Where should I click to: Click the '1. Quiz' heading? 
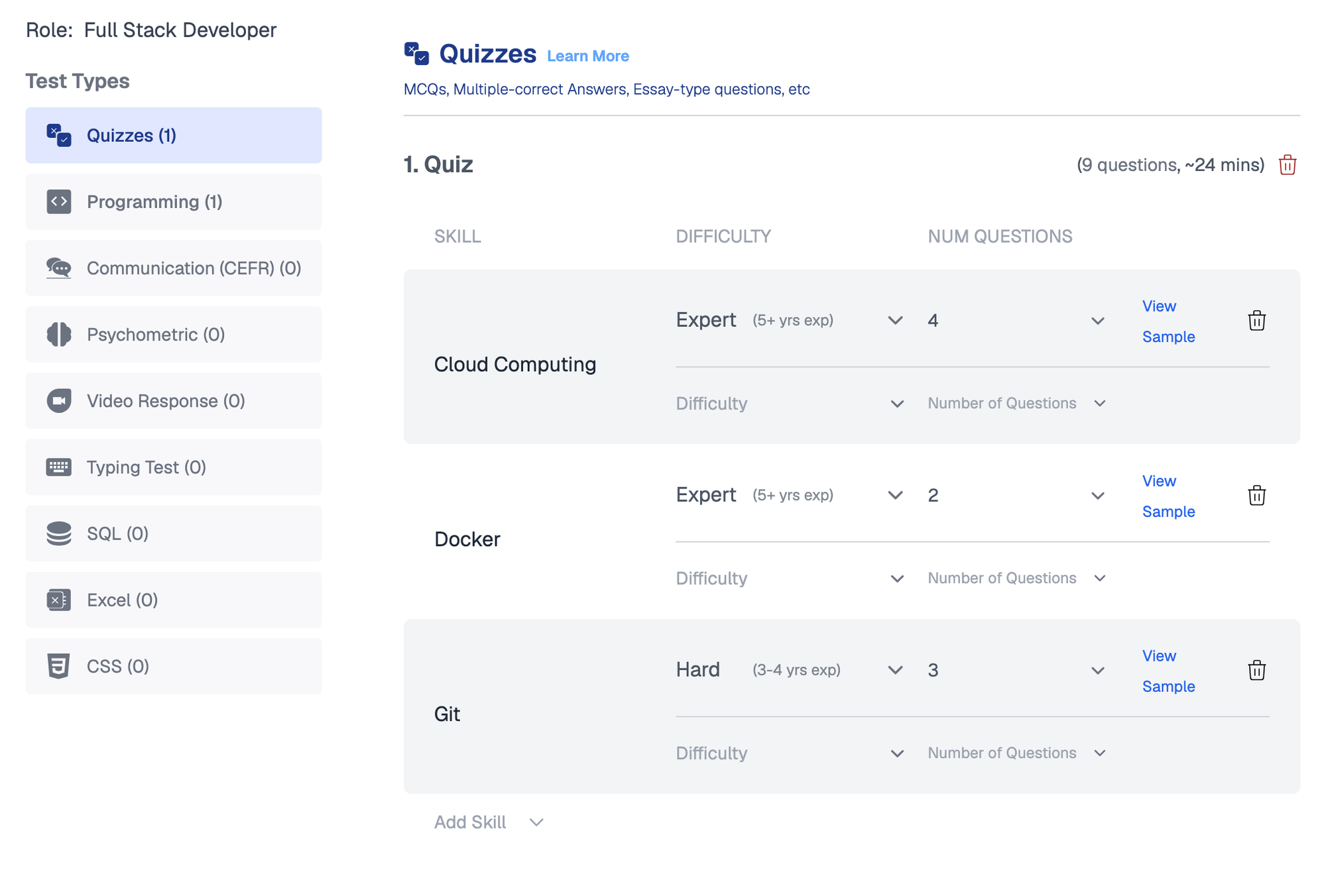[438, 164]
